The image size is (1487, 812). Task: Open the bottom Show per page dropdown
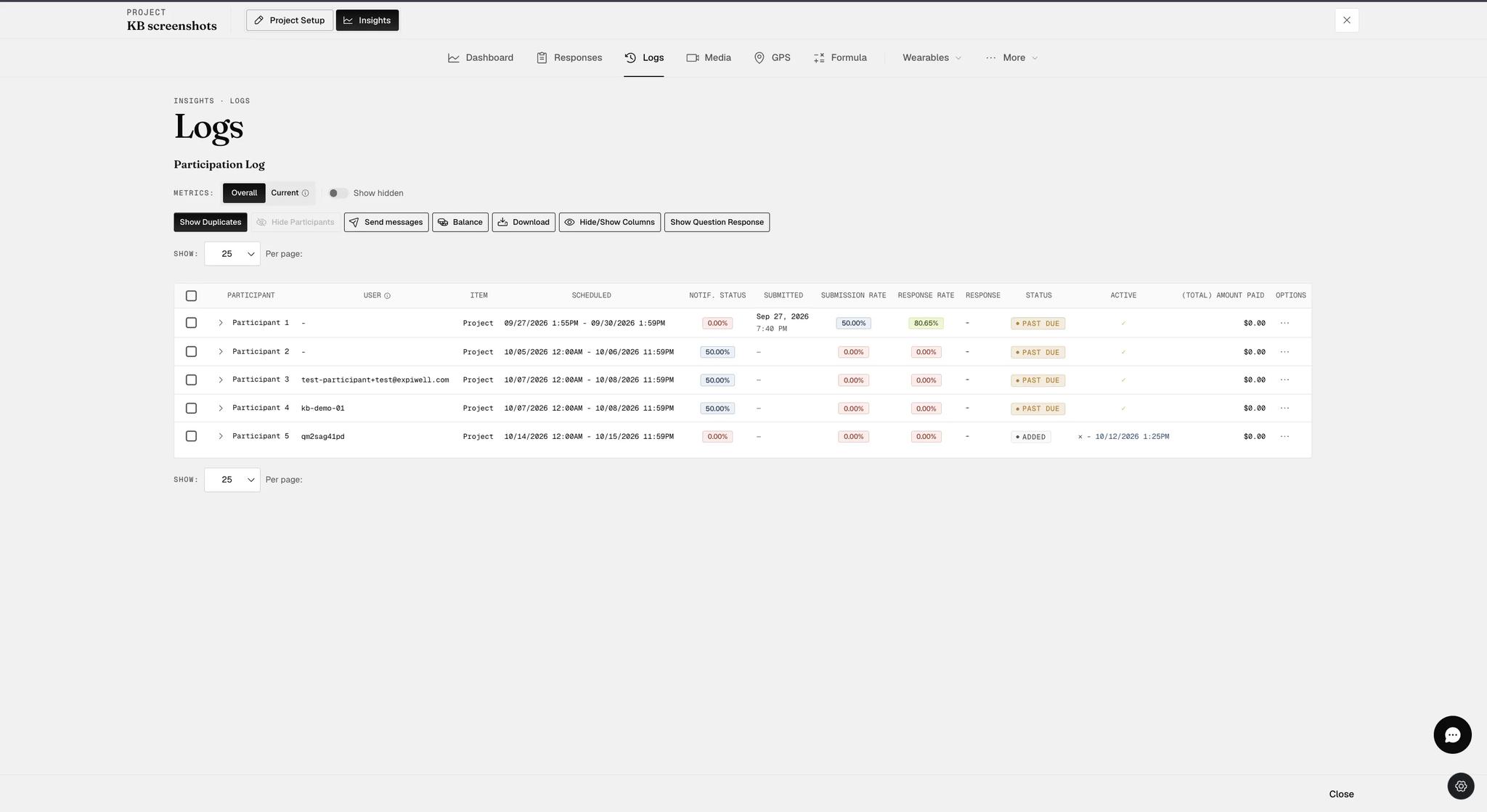[x=232, y=480]
